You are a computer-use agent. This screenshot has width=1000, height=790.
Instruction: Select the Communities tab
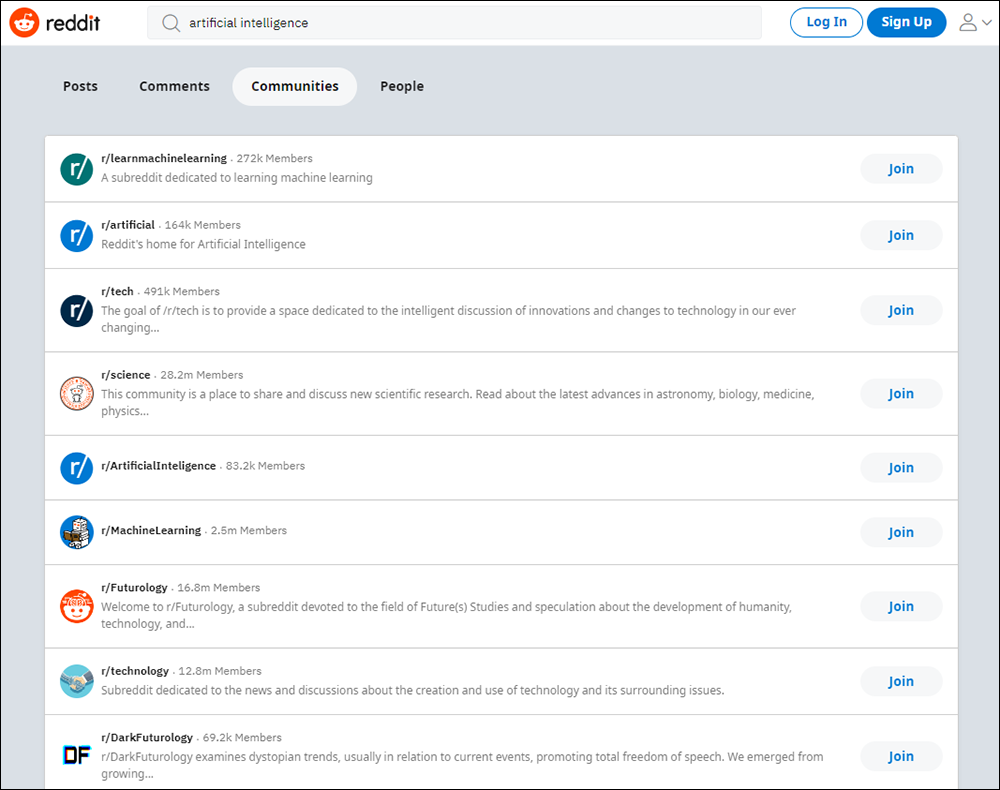click(x=295, y=86)
